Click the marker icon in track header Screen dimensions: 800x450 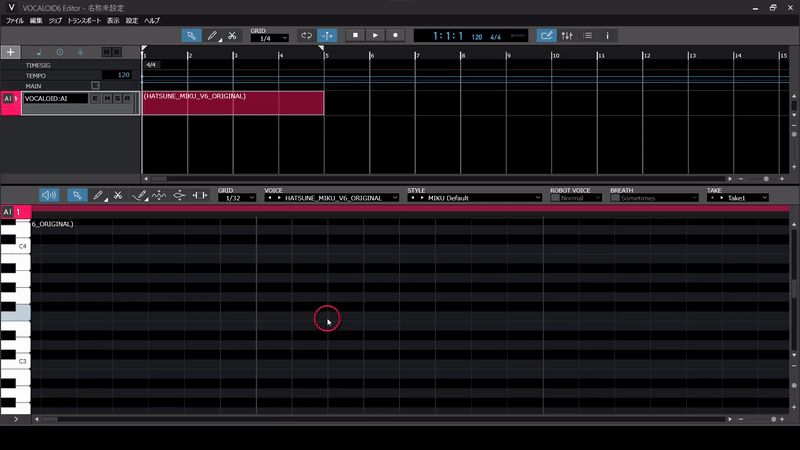pos(80,52)
